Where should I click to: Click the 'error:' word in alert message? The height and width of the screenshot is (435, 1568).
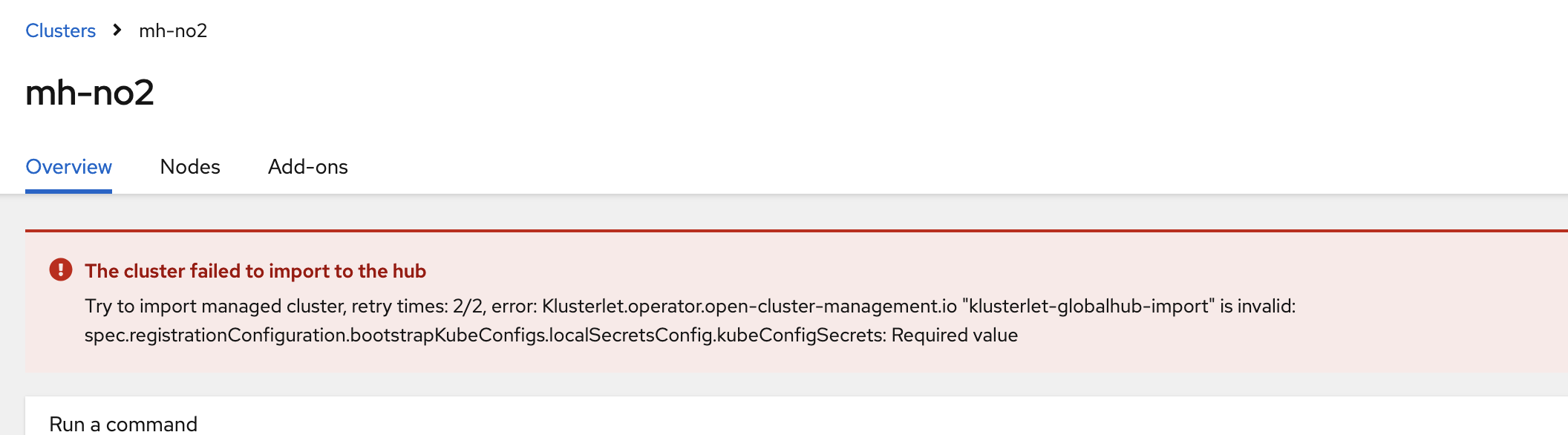coord(514,306)
